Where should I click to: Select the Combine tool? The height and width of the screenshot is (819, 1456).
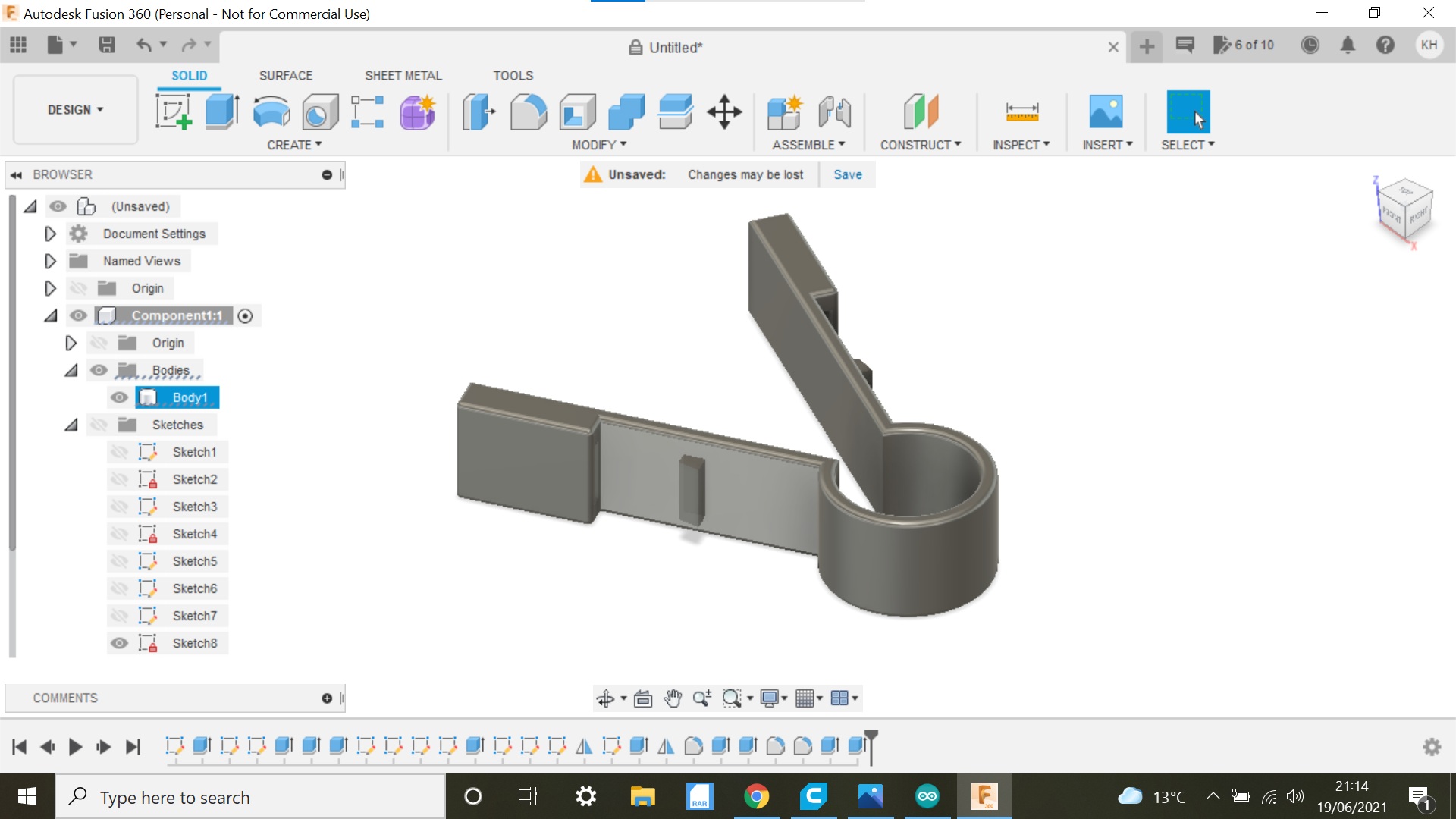(626, 111)
